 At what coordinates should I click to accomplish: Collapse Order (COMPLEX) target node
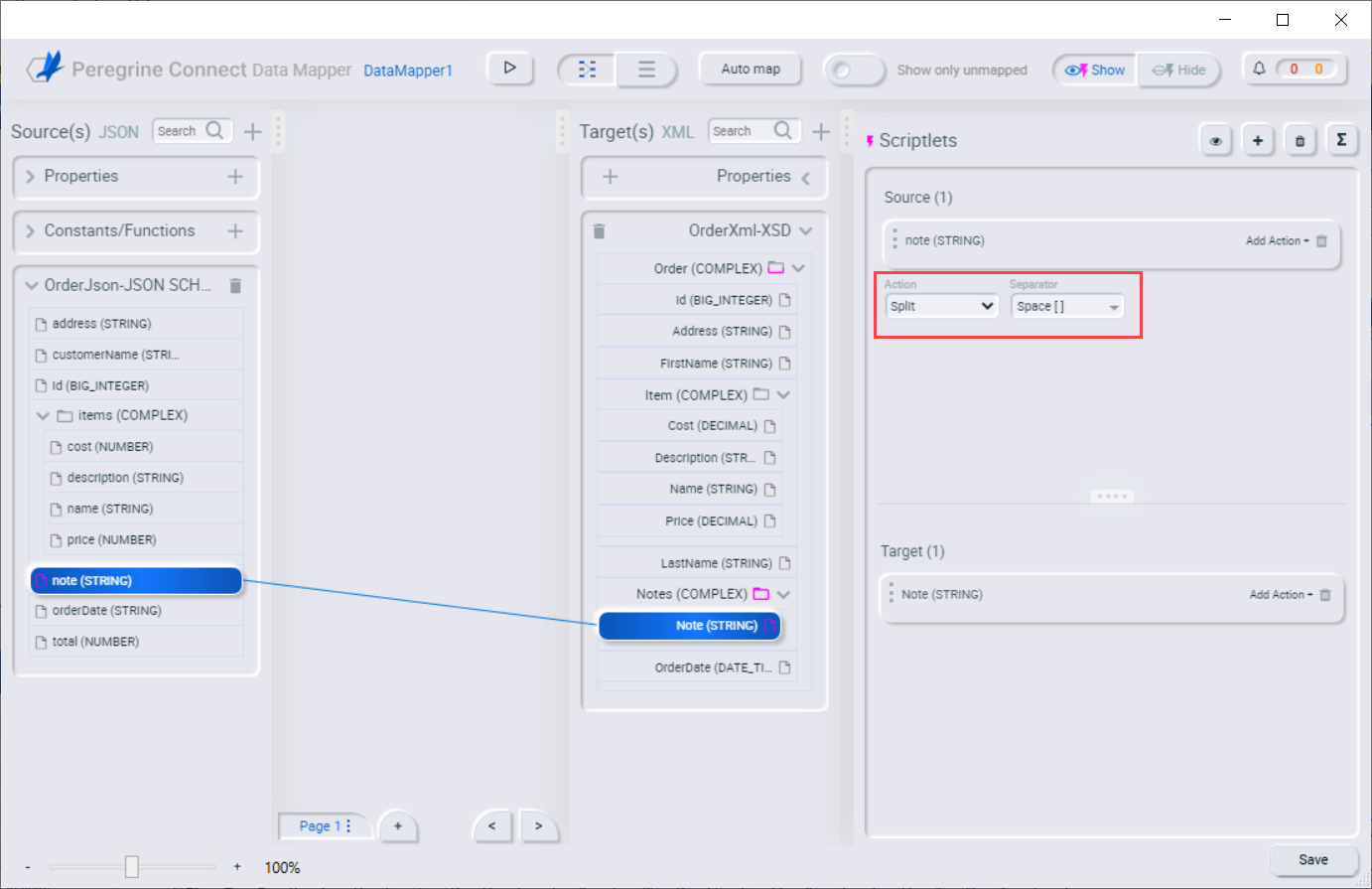click(x=798, y=268)
